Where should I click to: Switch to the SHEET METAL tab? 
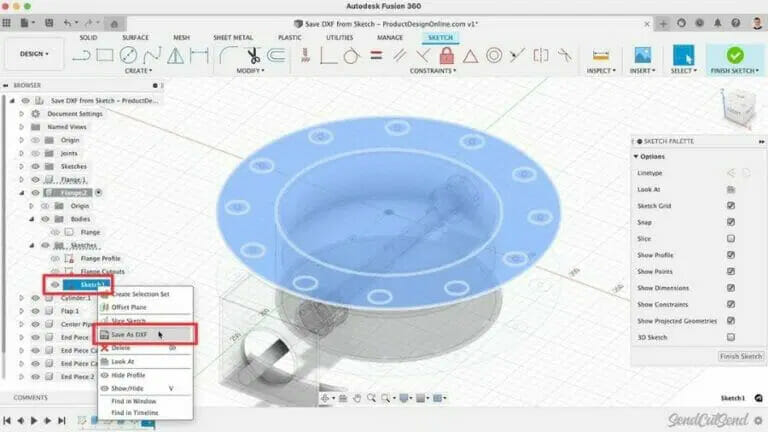[233, 37]
